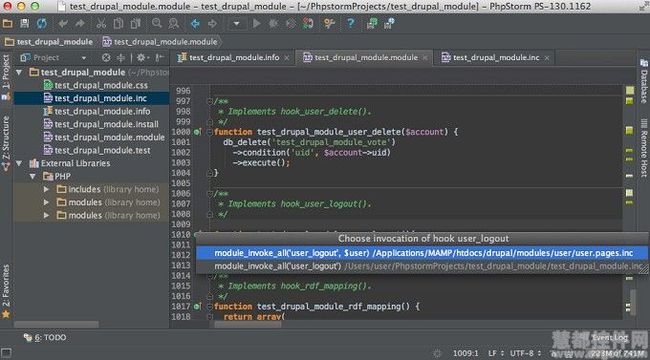Toggle the Favorites side panel

6,291
